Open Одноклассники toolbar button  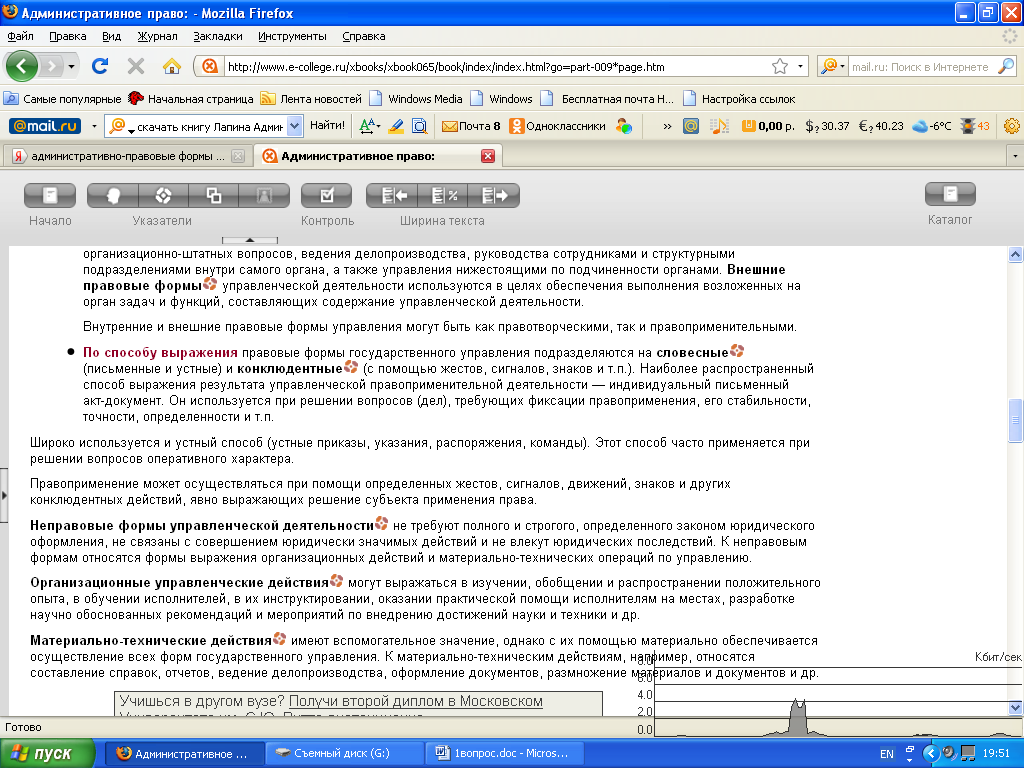point(558,126)
